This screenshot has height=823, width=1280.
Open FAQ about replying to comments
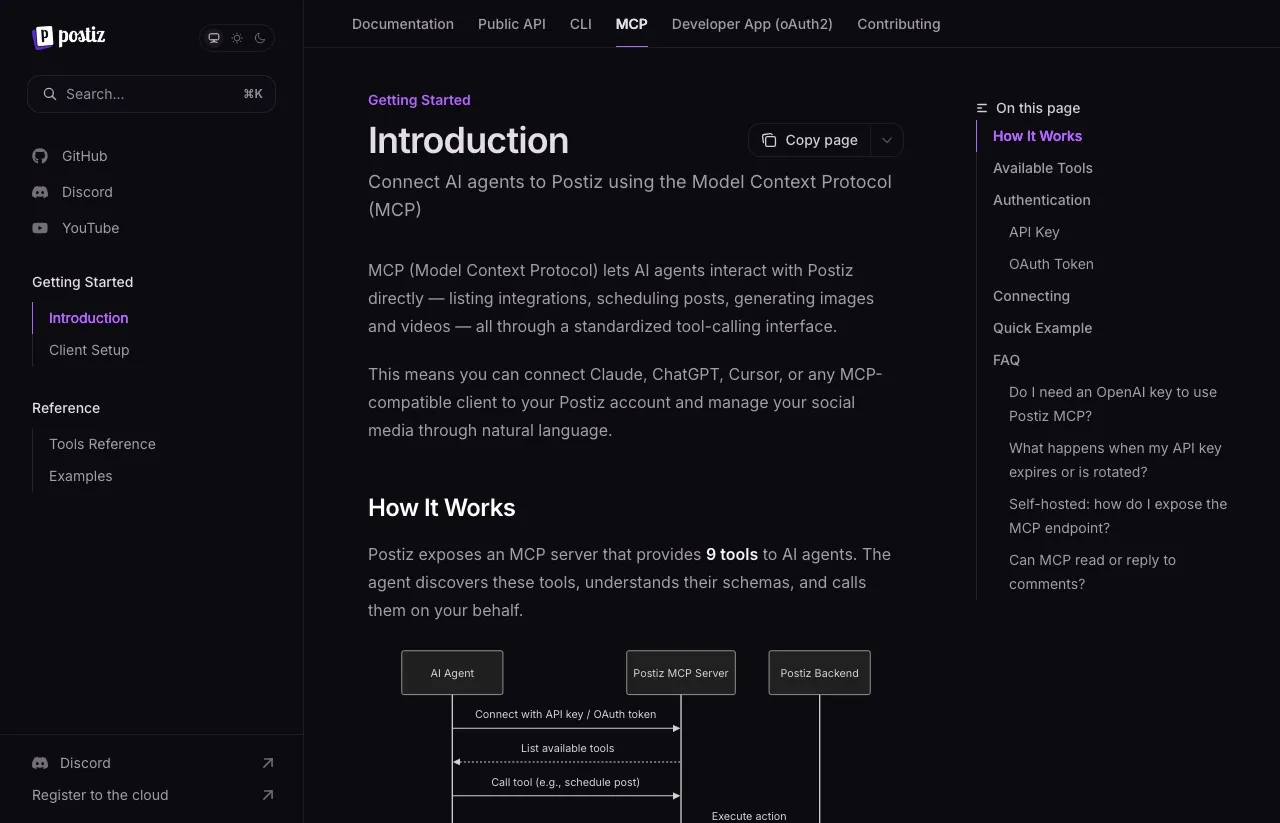tap(1092, 572)
